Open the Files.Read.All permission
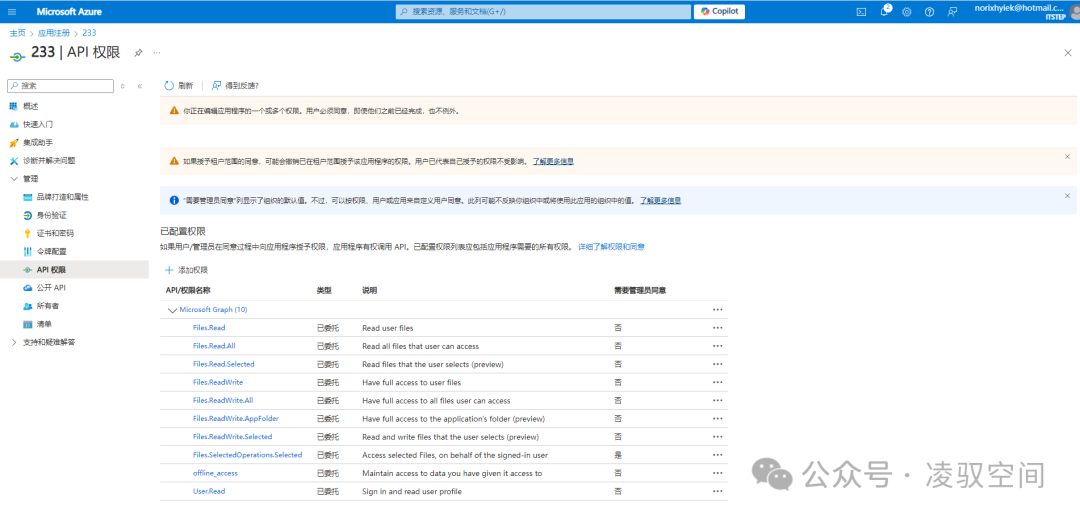 pos(214,346)
